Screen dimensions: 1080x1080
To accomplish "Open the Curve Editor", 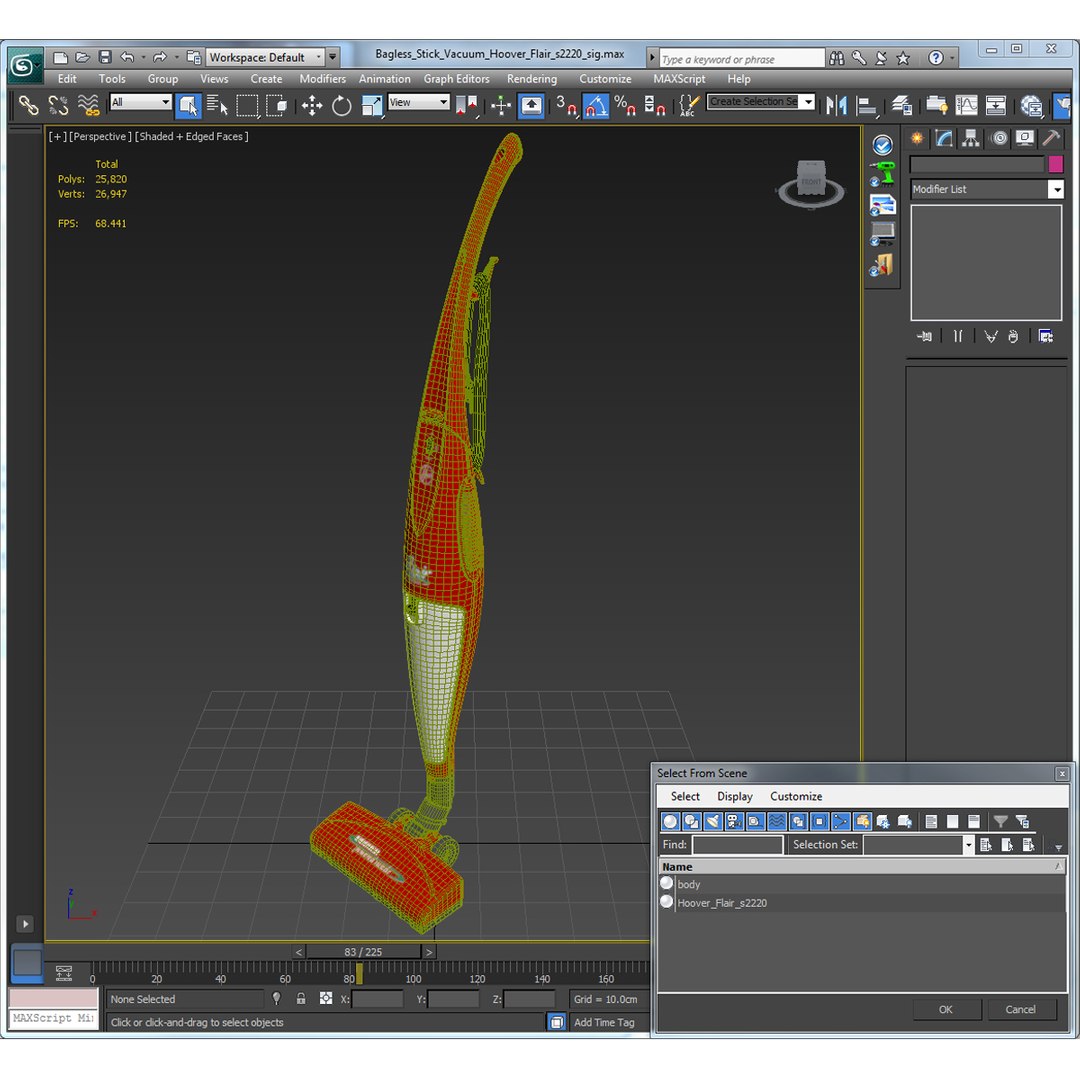I will click(x=966, y=105).
